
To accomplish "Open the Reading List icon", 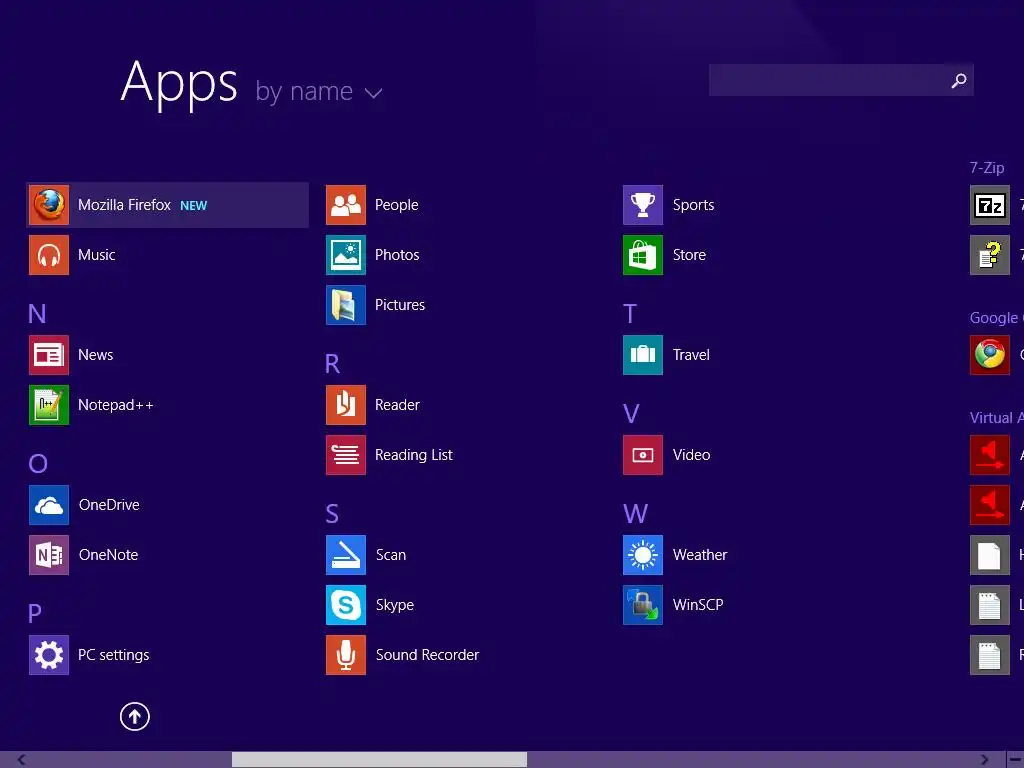I will click(x=346, y=455).
